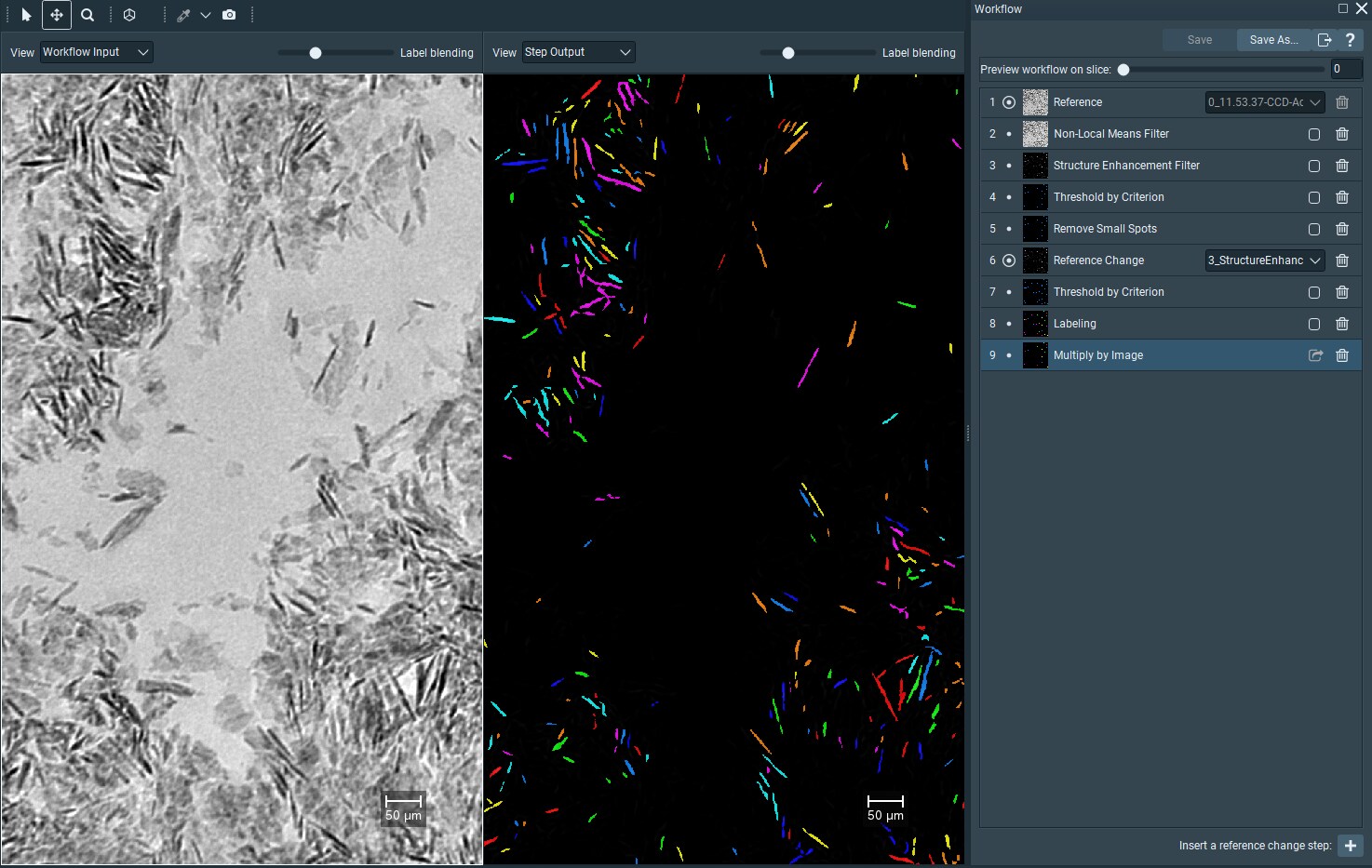Viewport: 1372px width, 868px height.
Task: Click the export icon on Multiply by Image
Action: coord(1315,355)
